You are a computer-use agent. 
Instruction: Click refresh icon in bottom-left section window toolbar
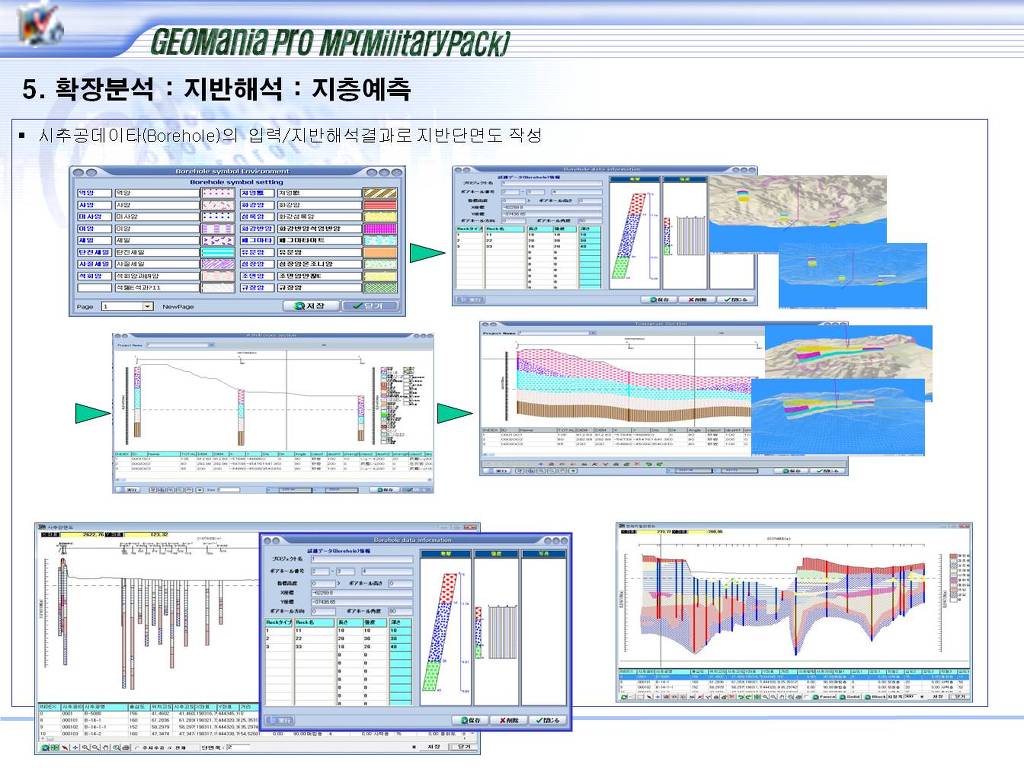46,747
